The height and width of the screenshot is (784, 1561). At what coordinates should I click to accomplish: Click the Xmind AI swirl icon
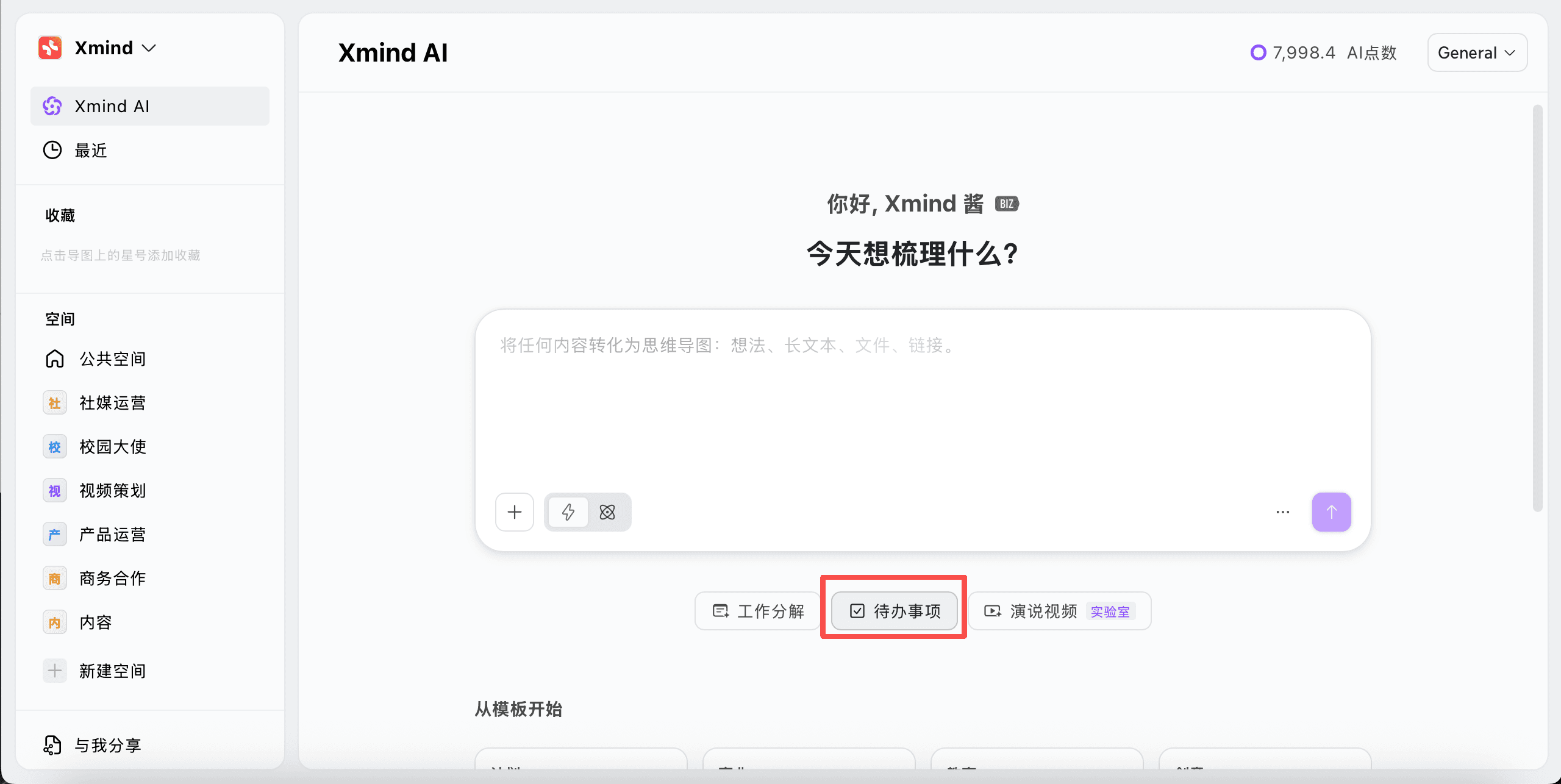52,106
